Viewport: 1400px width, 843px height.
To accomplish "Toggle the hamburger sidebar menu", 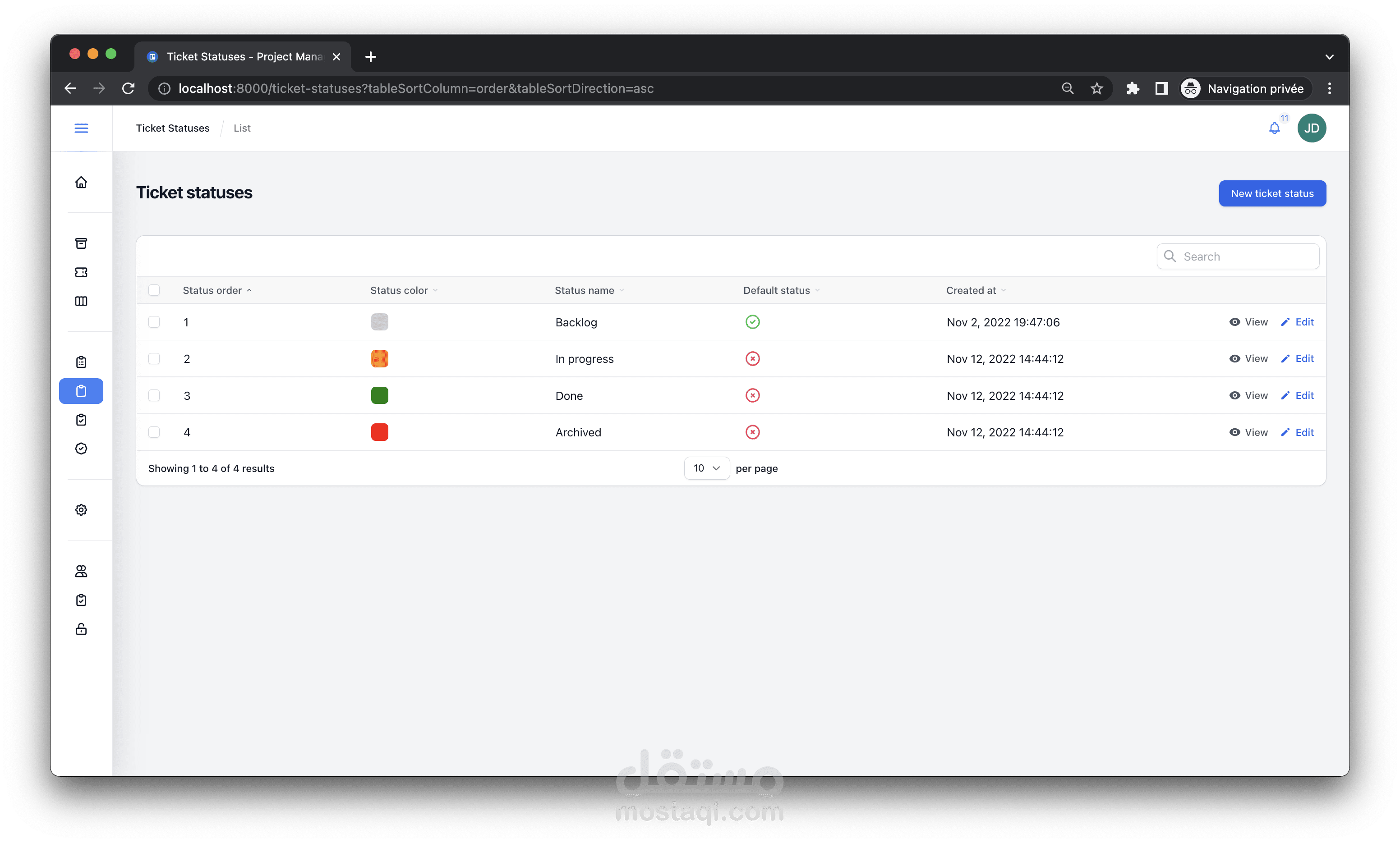I will [x=81, y=128].
